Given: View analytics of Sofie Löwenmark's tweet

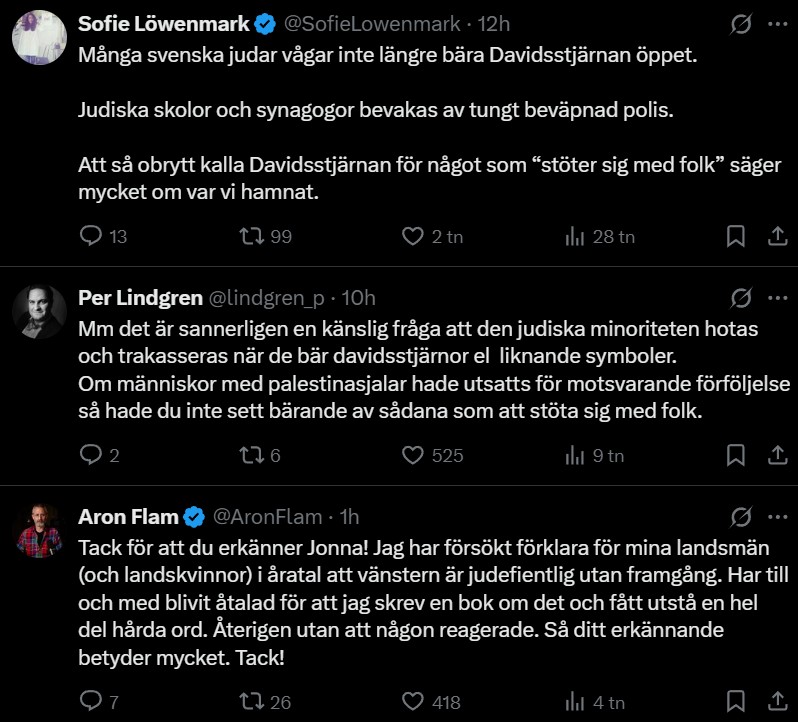Looking at the screenshot, I should coord(575,236).
